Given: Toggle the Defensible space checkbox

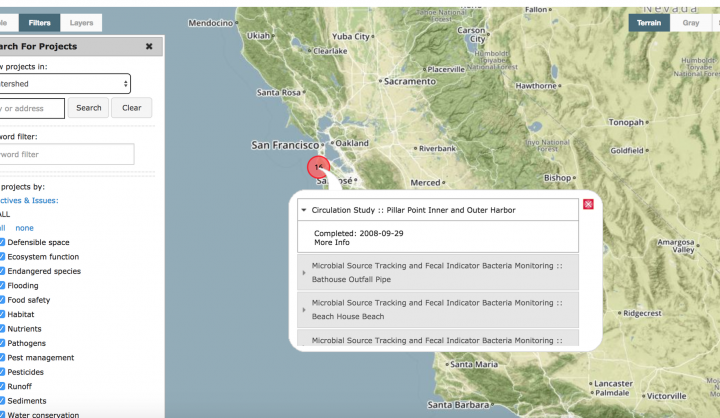Looking at the screenshot, I should point(2,242).
